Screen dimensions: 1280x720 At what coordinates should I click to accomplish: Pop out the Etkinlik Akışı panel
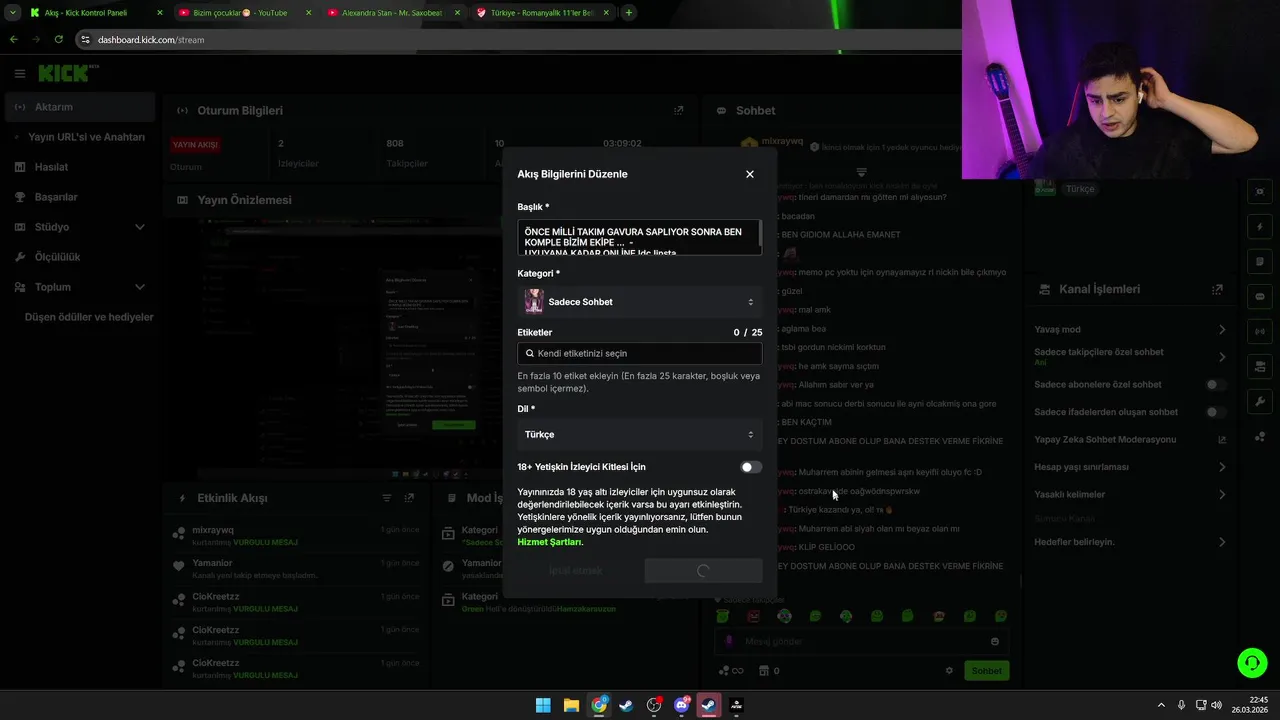coord(409,498)
